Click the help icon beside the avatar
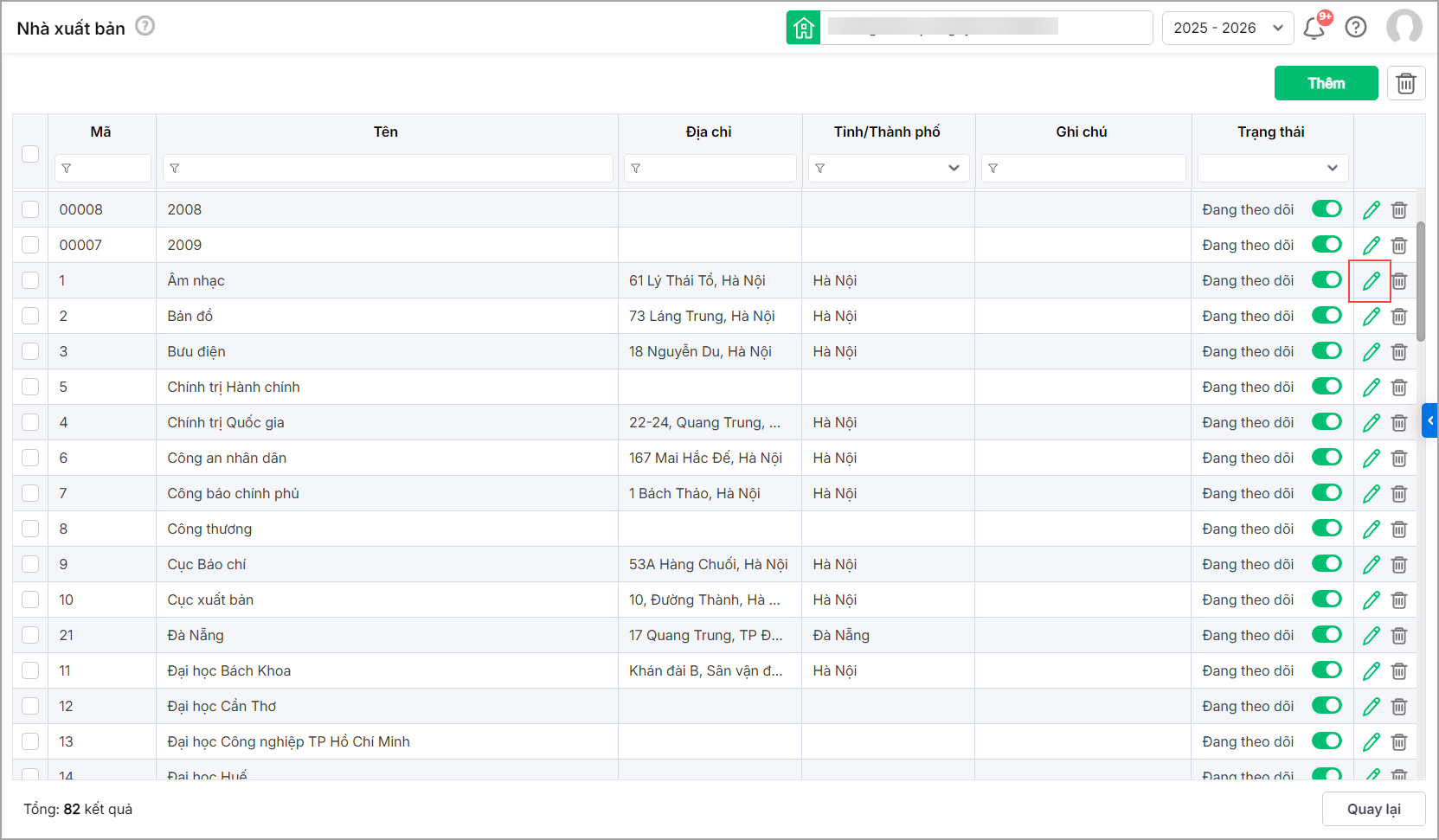This screenshot has width=1439, height=840. [1356, 28]
